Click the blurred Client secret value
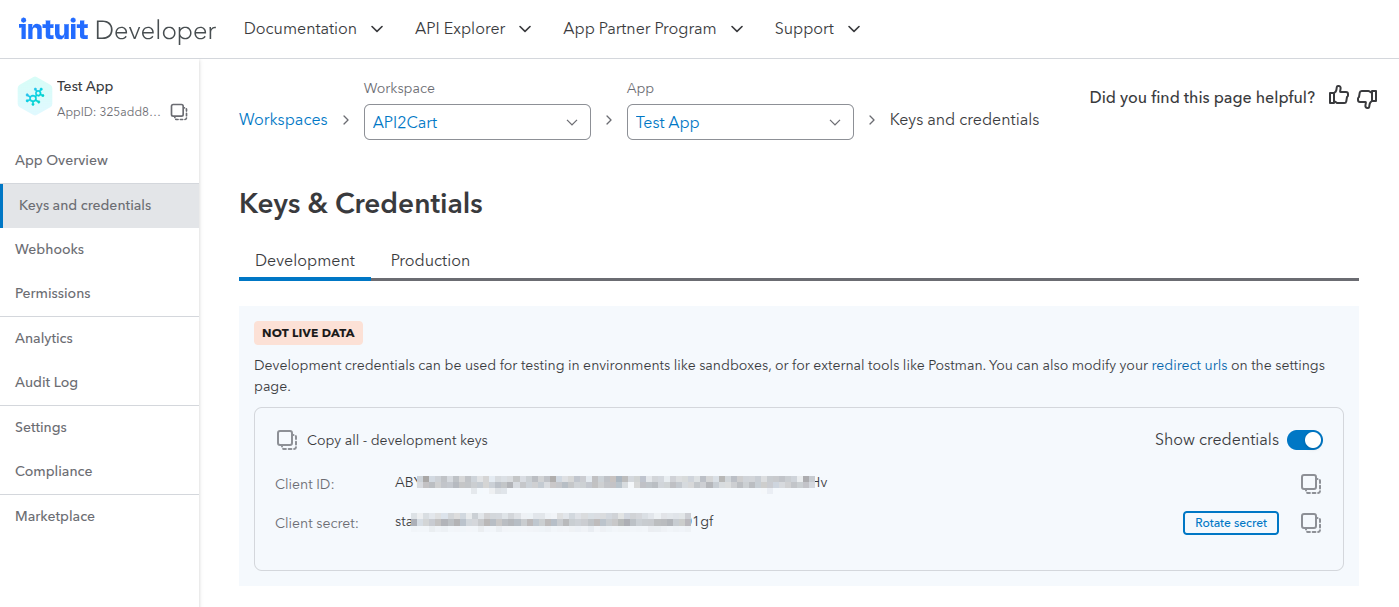This screenshot has height=607, width=1399. point(554,522)
